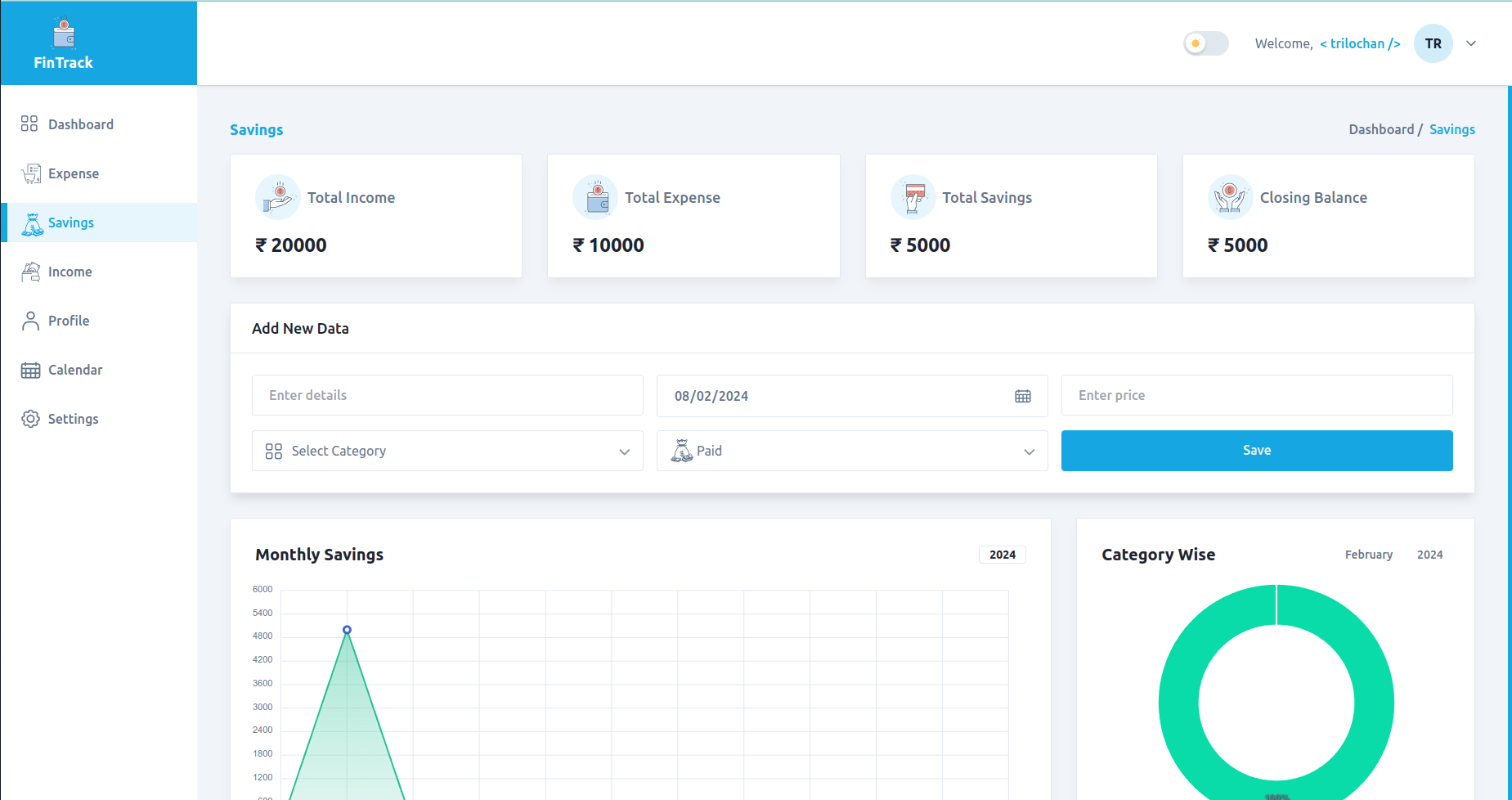
Task: Click the 3000 axis label
Action: pos(262,707)
